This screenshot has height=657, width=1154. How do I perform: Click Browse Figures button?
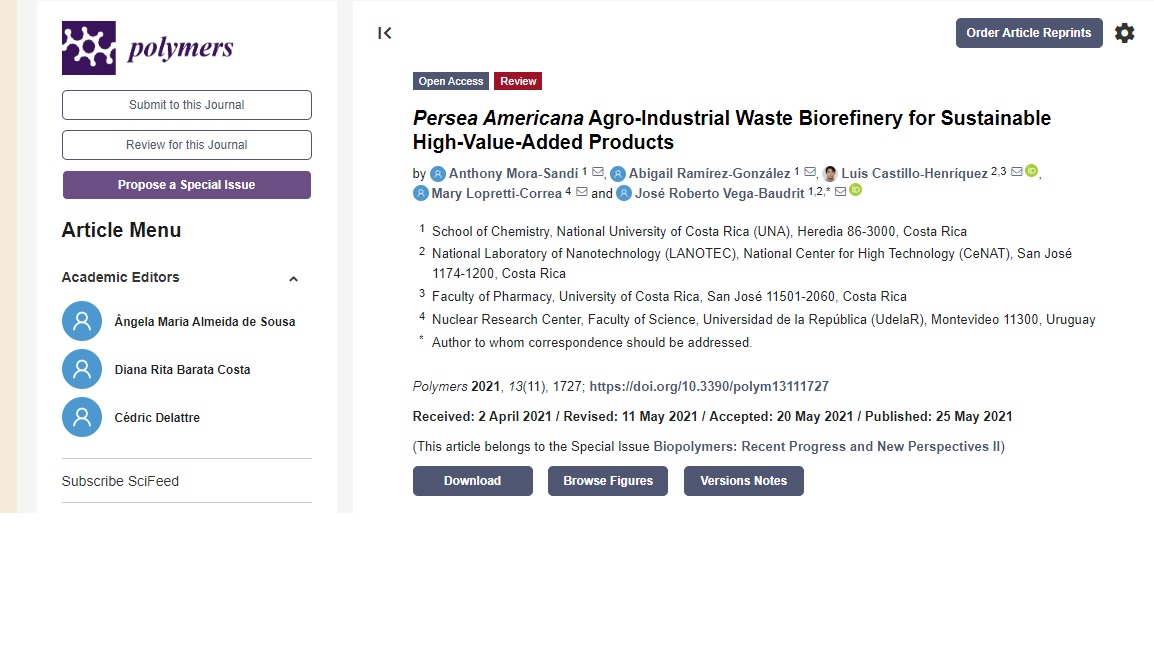607,481
